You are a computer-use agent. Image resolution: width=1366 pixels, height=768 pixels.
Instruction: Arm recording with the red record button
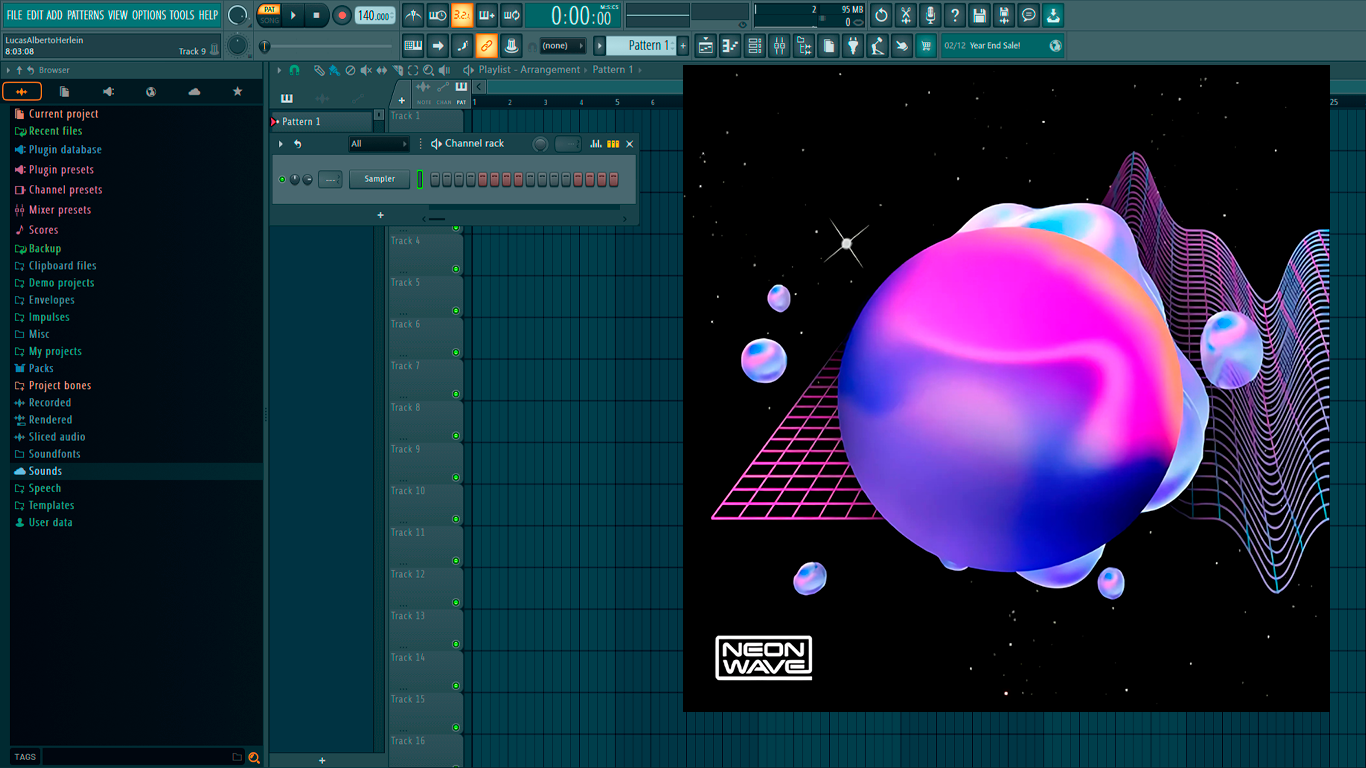(342, 15)
